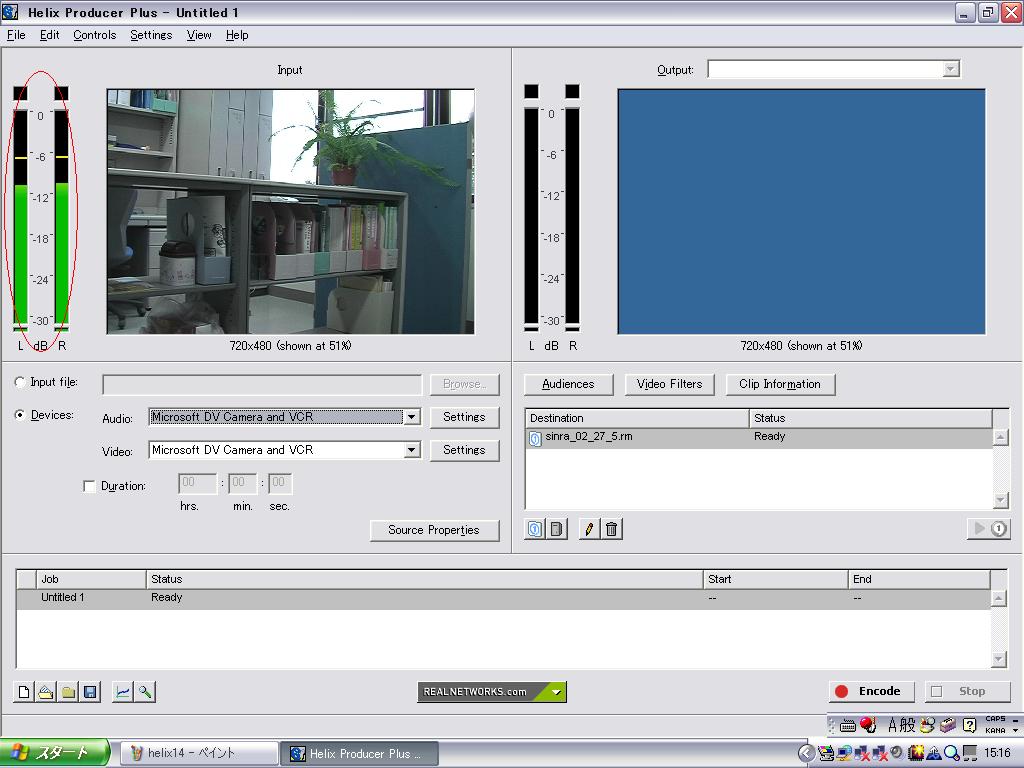Expand the Audio device dropdown
The image size is (1024, 768).
point(411,417)
